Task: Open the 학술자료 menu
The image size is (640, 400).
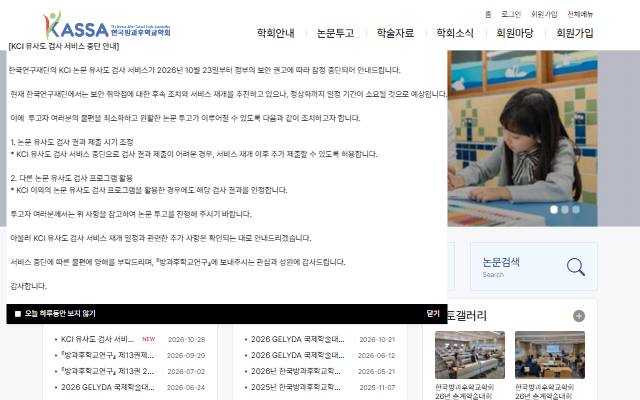Action: 395,33
